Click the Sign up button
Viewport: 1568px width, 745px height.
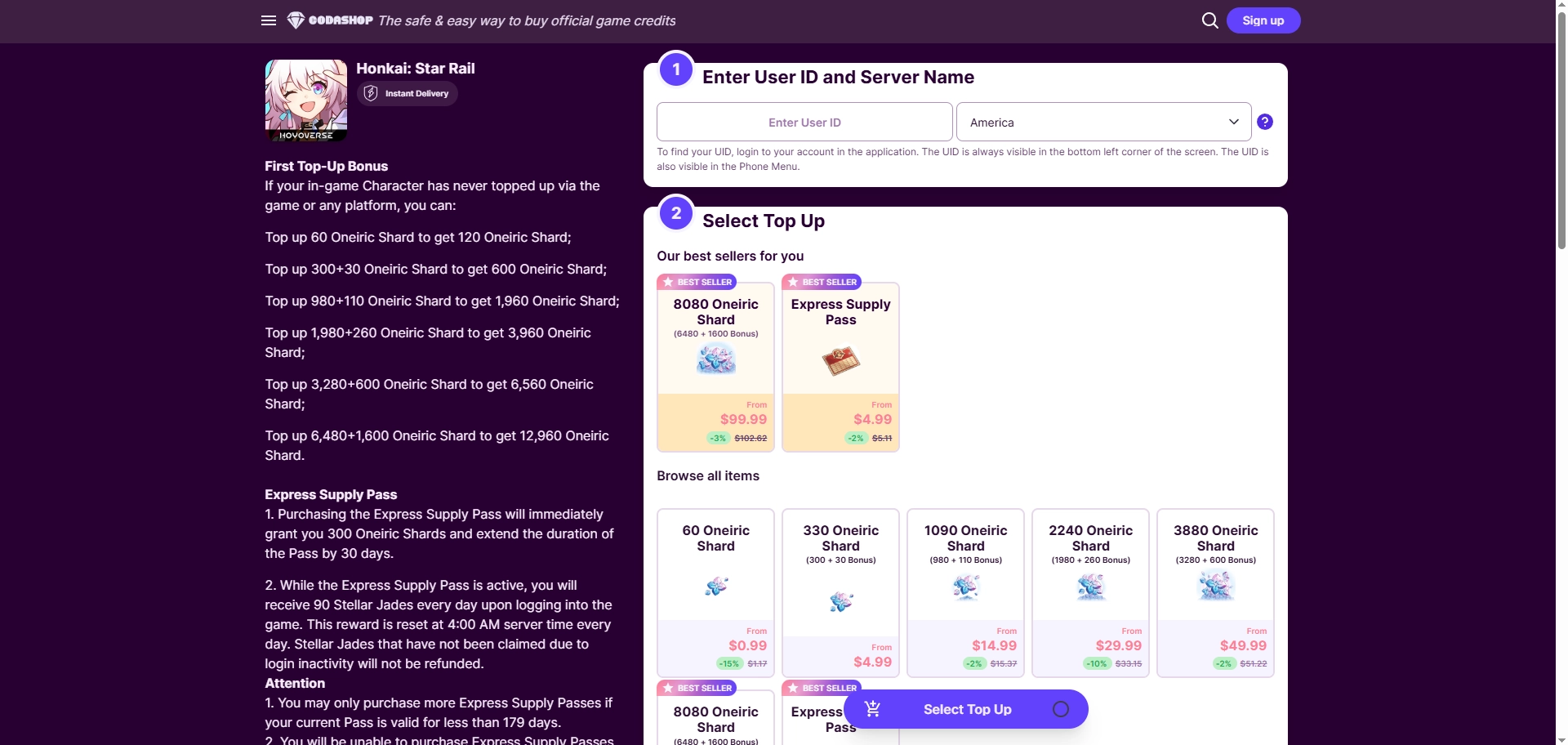(1263, 20)
